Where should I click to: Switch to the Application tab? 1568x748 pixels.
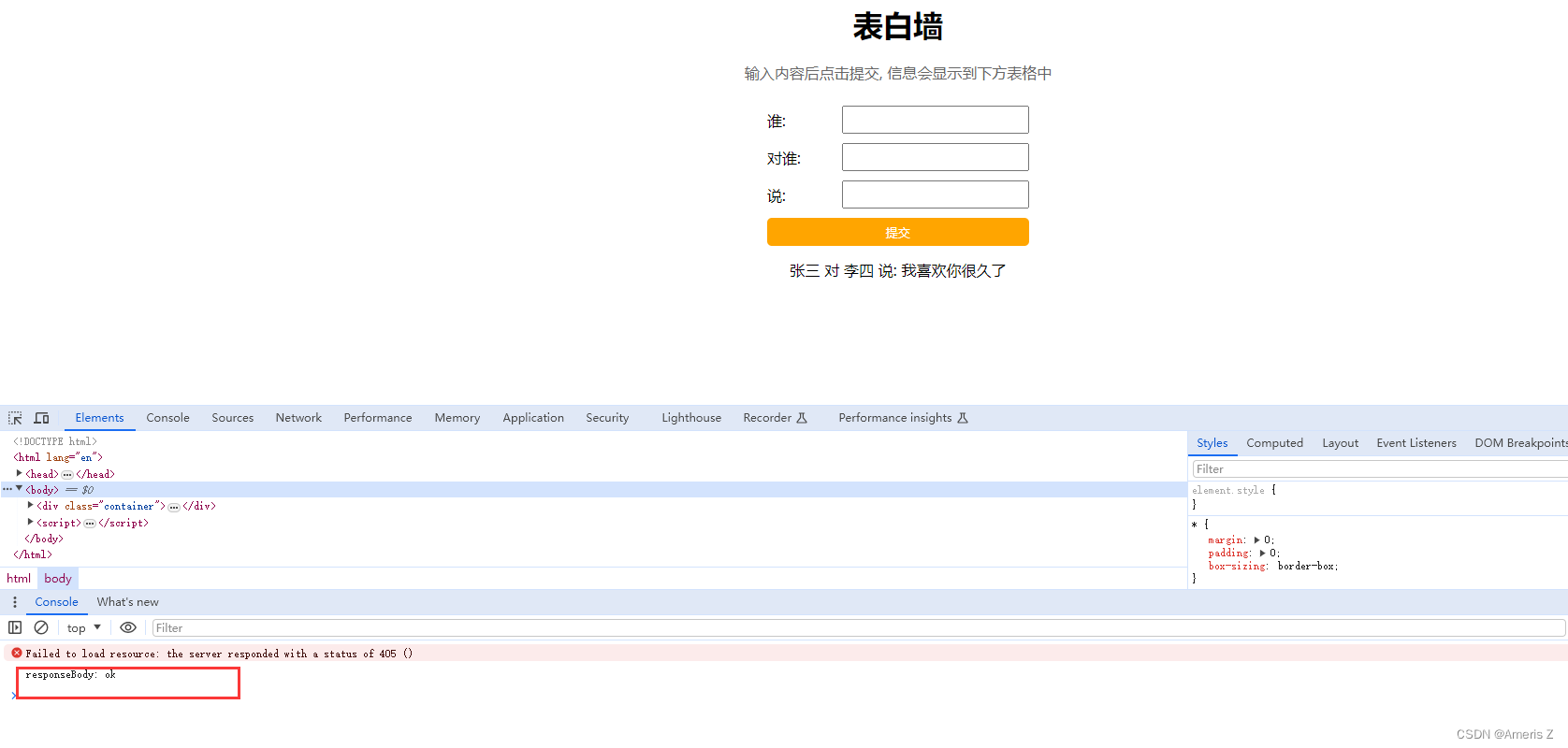(x=533, y=418)
